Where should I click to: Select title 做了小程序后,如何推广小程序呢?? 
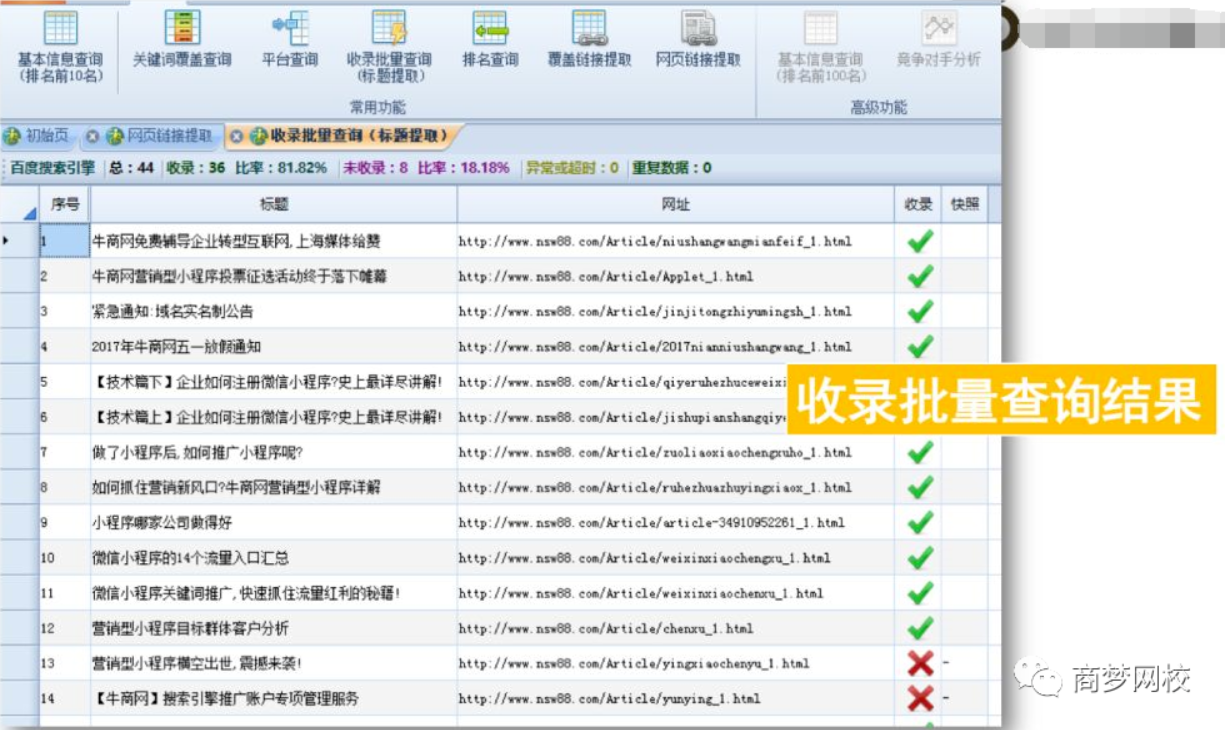(x=197, y=453)
